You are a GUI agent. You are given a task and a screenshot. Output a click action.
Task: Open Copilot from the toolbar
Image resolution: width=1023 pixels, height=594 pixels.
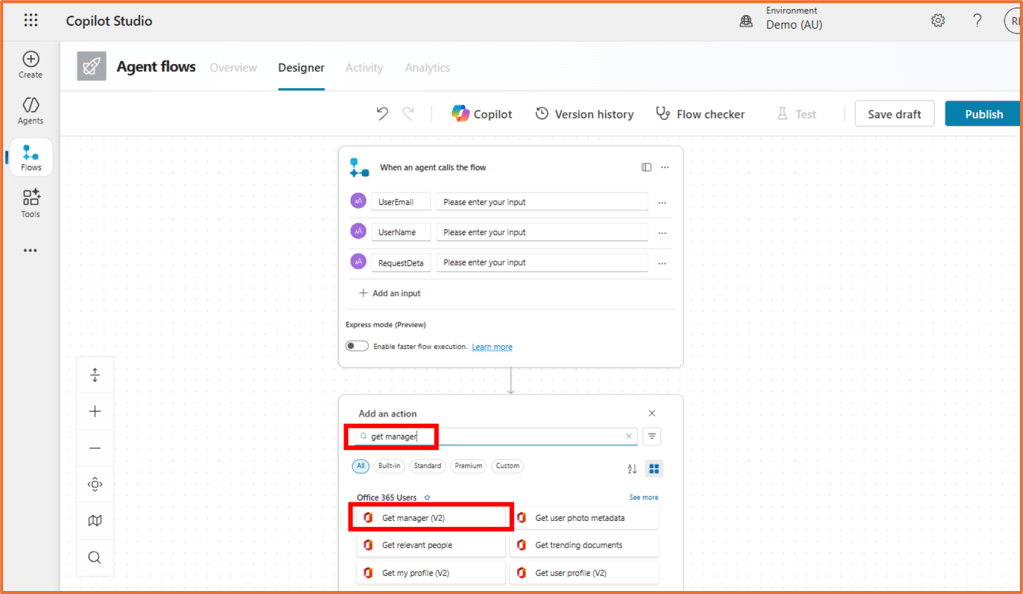(481, 113)
